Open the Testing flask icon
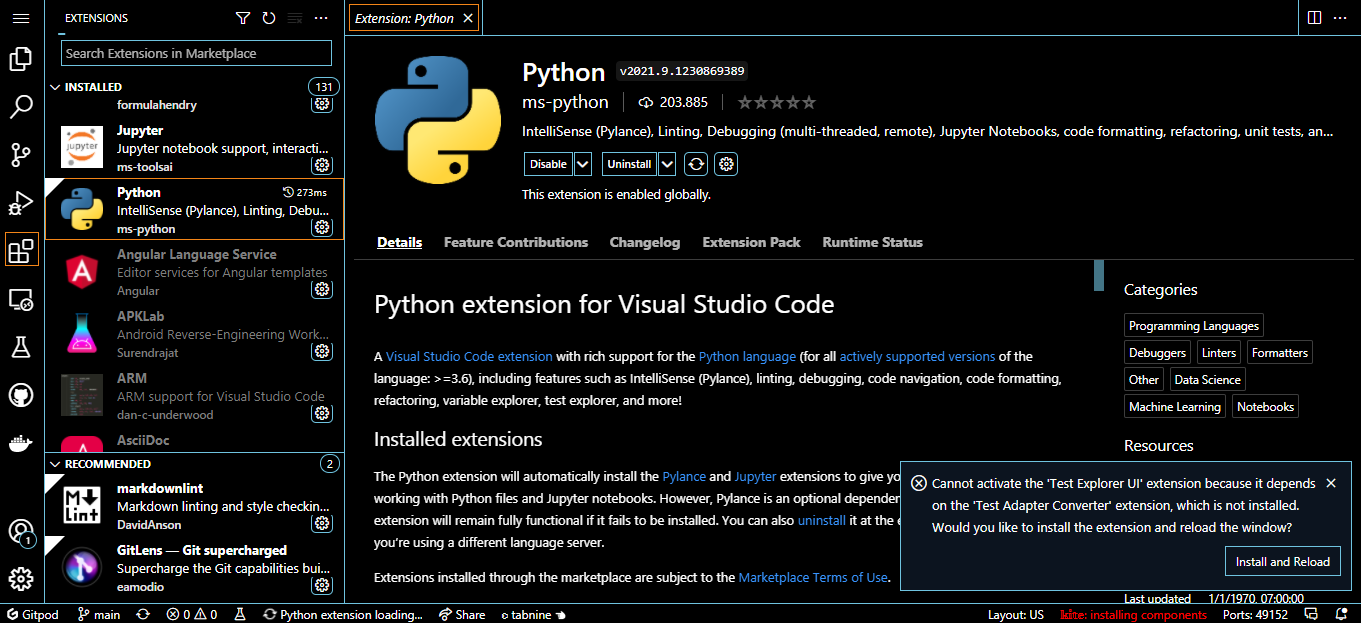The width and height of the screenshot is (1361, 623). tap(21, 347)
